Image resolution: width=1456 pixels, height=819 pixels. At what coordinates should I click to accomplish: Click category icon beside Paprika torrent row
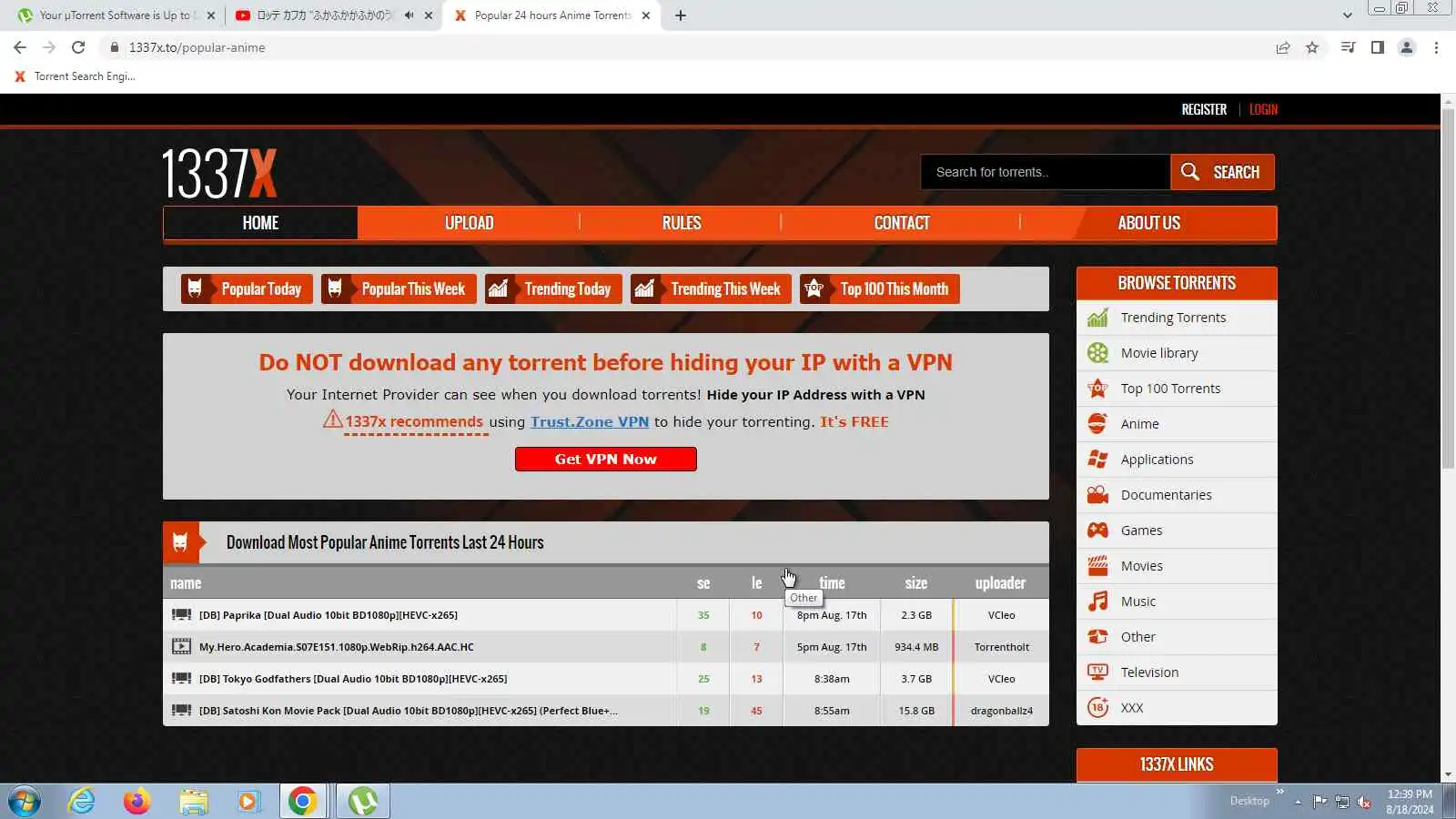click(x=181, y=615)
